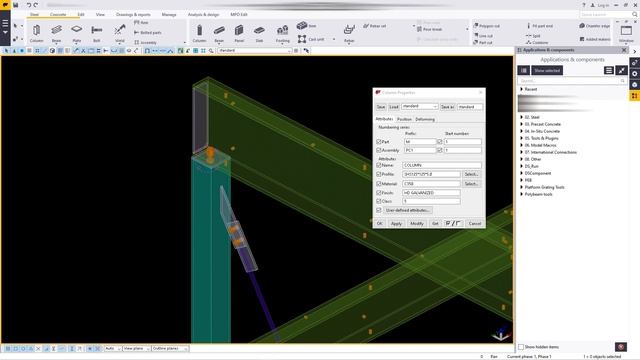Open the Drawings & reports tab

click(x=133, y=14)
